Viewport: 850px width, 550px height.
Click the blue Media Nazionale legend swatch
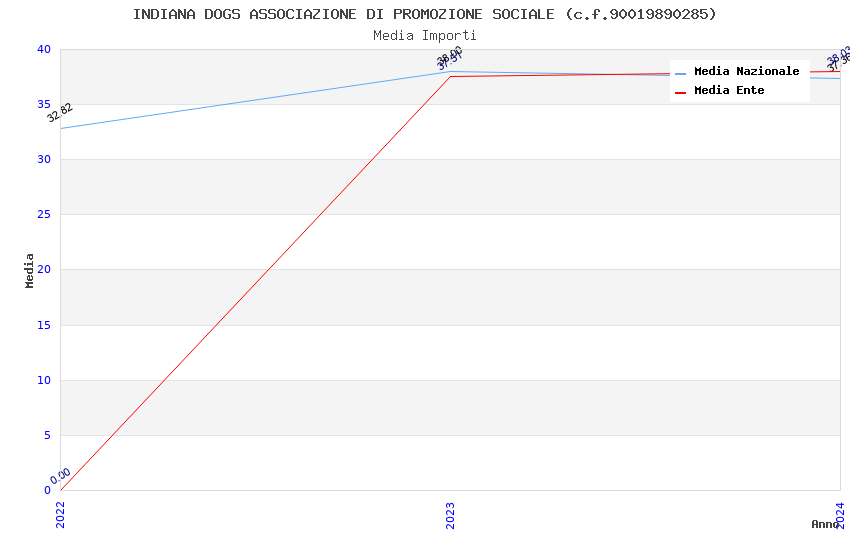[x=680, y=74]
